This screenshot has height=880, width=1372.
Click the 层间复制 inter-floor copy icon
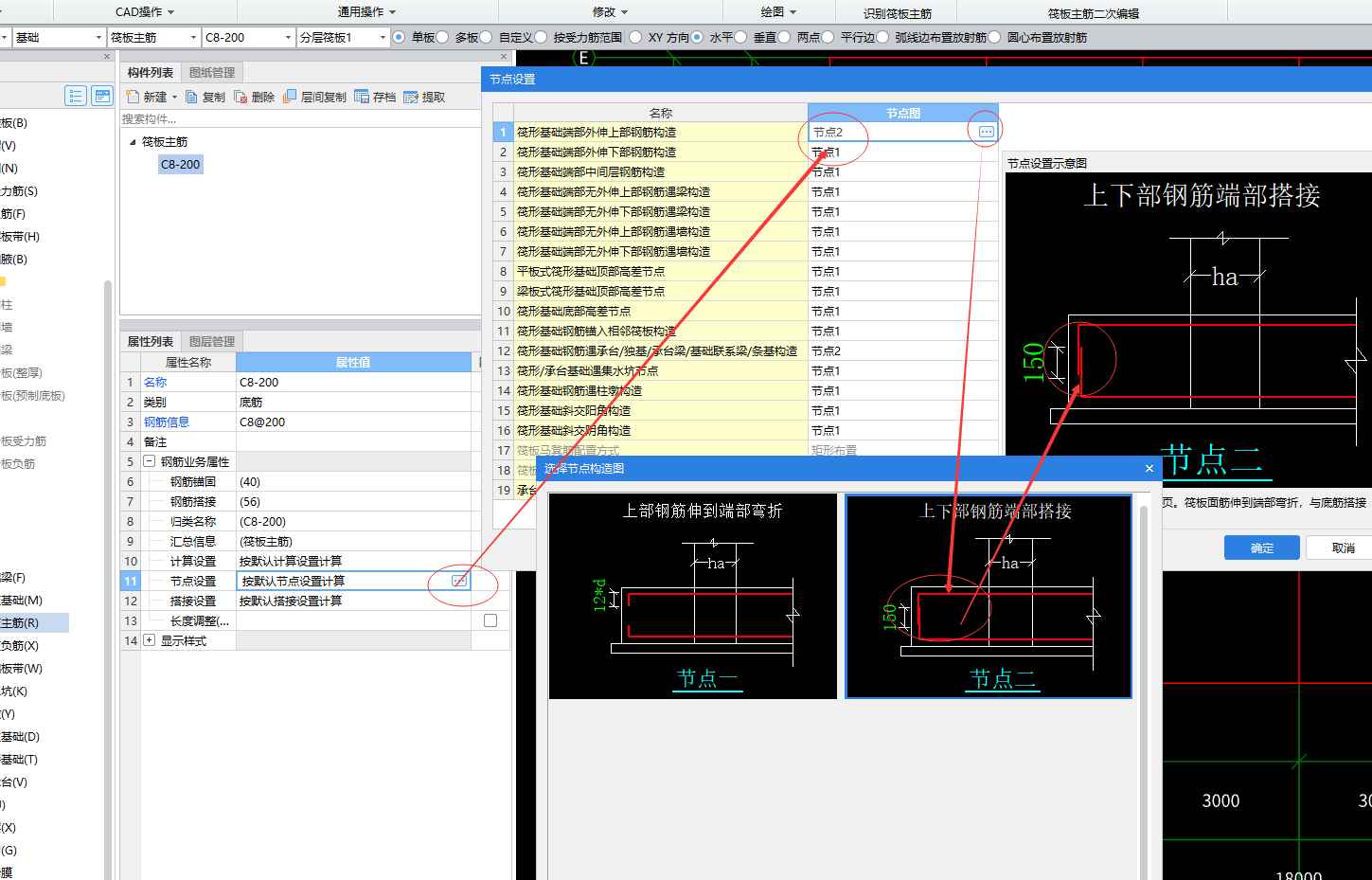291,97
